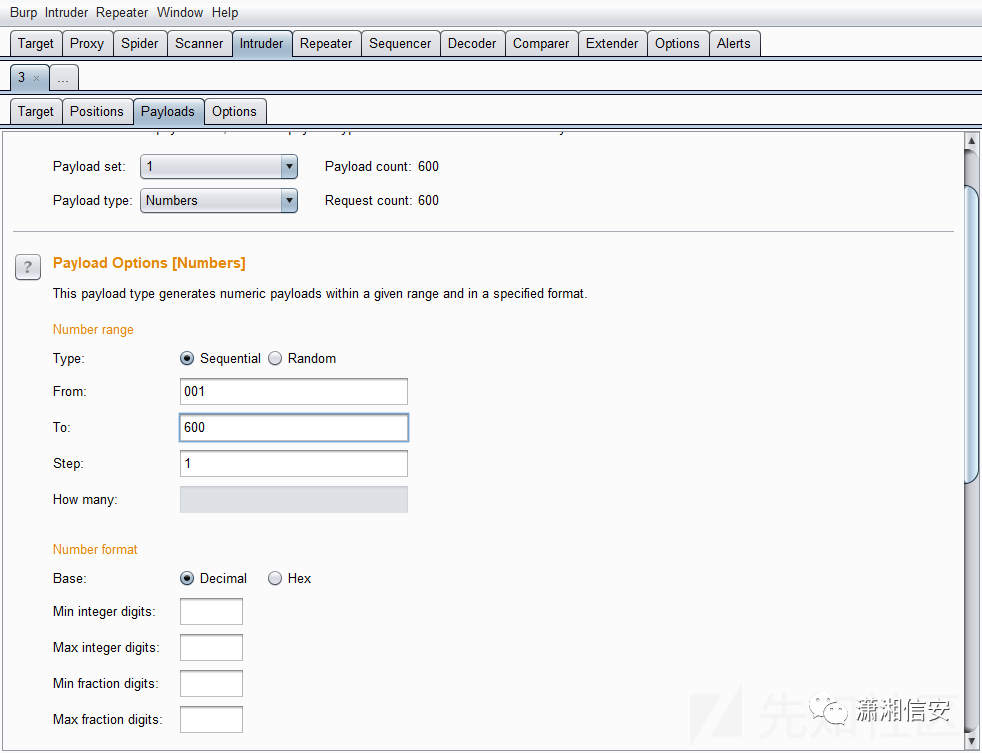The height and width of the screenshot is (753, 982).
Task: Open the Positions sub-tab
Action: pos(97,112)
